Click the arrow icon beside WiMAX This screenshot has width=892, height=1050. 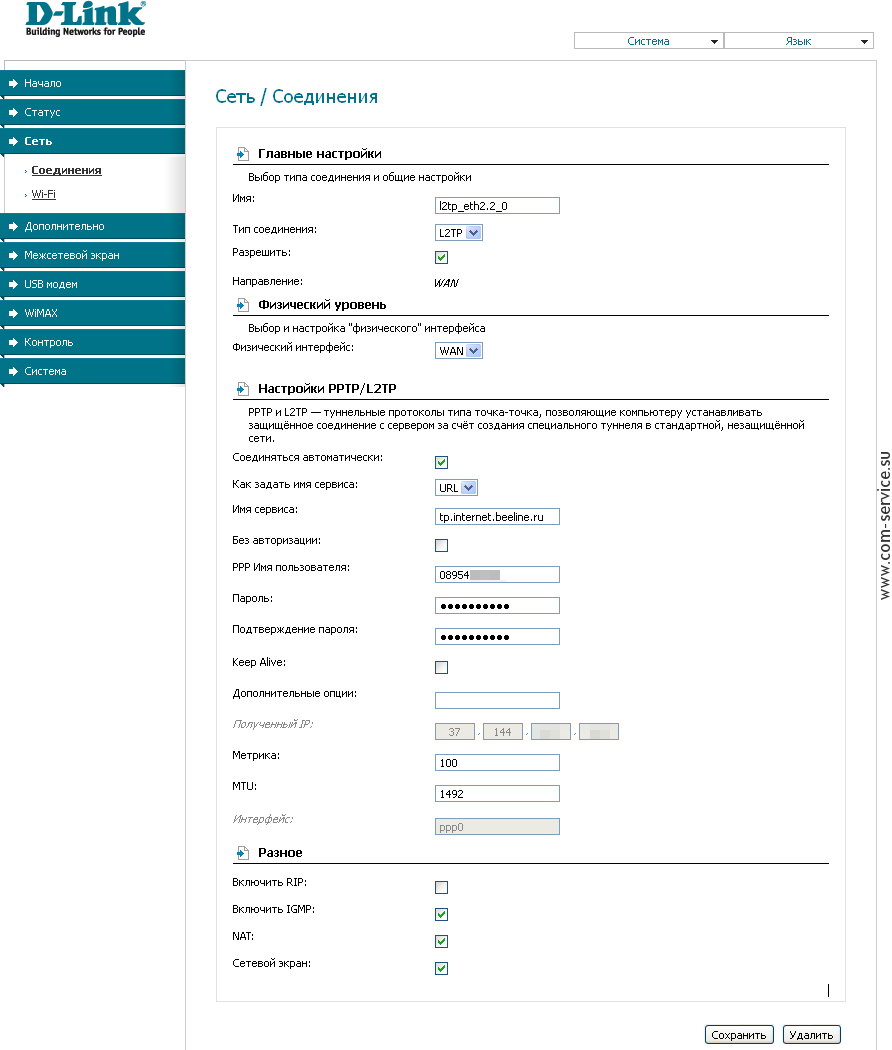coord(13,313)
